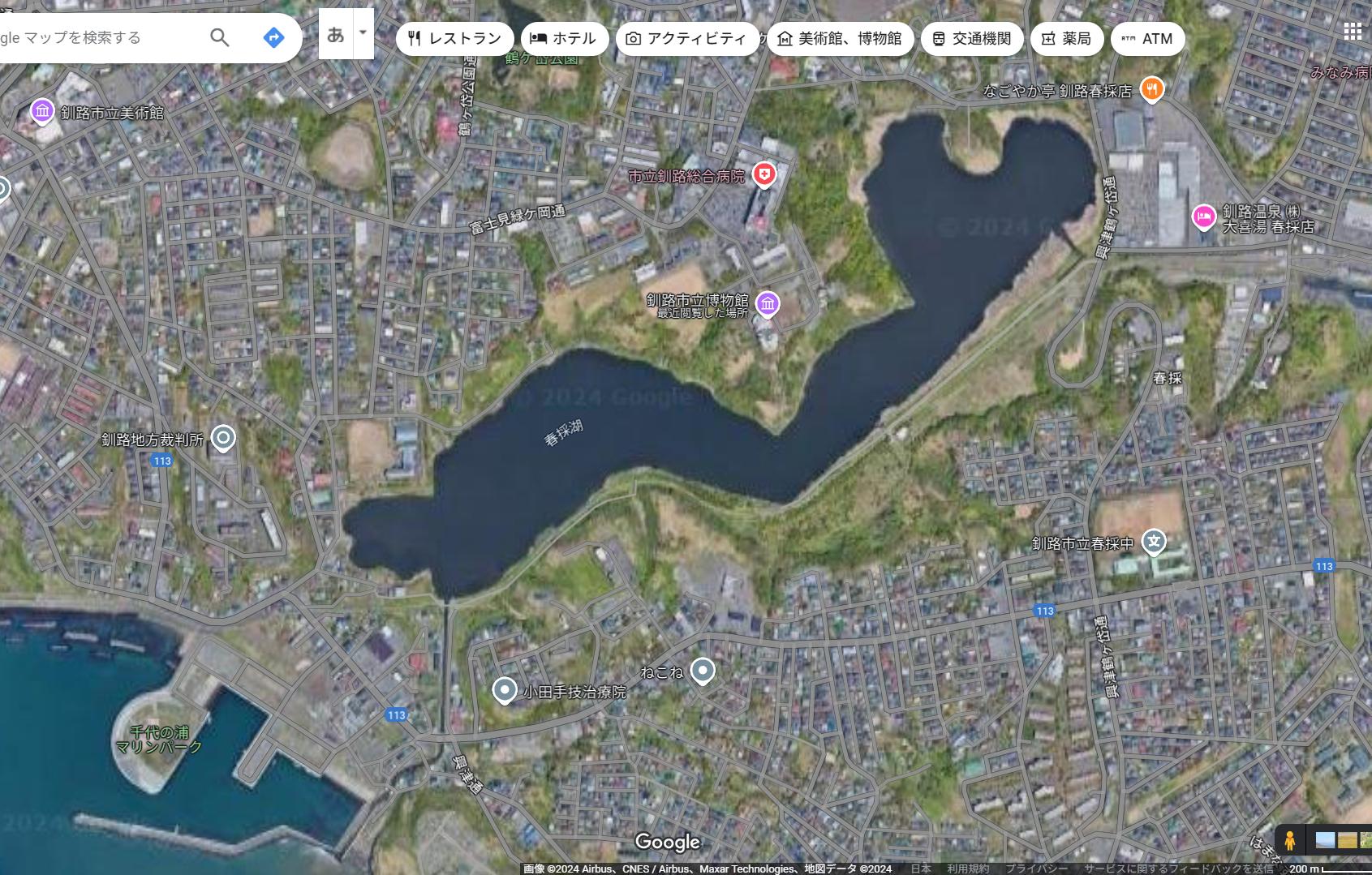The image size is (1372, 875).
Task: Click the 釧路市立春採中 text label
Action: point(1082,543)
